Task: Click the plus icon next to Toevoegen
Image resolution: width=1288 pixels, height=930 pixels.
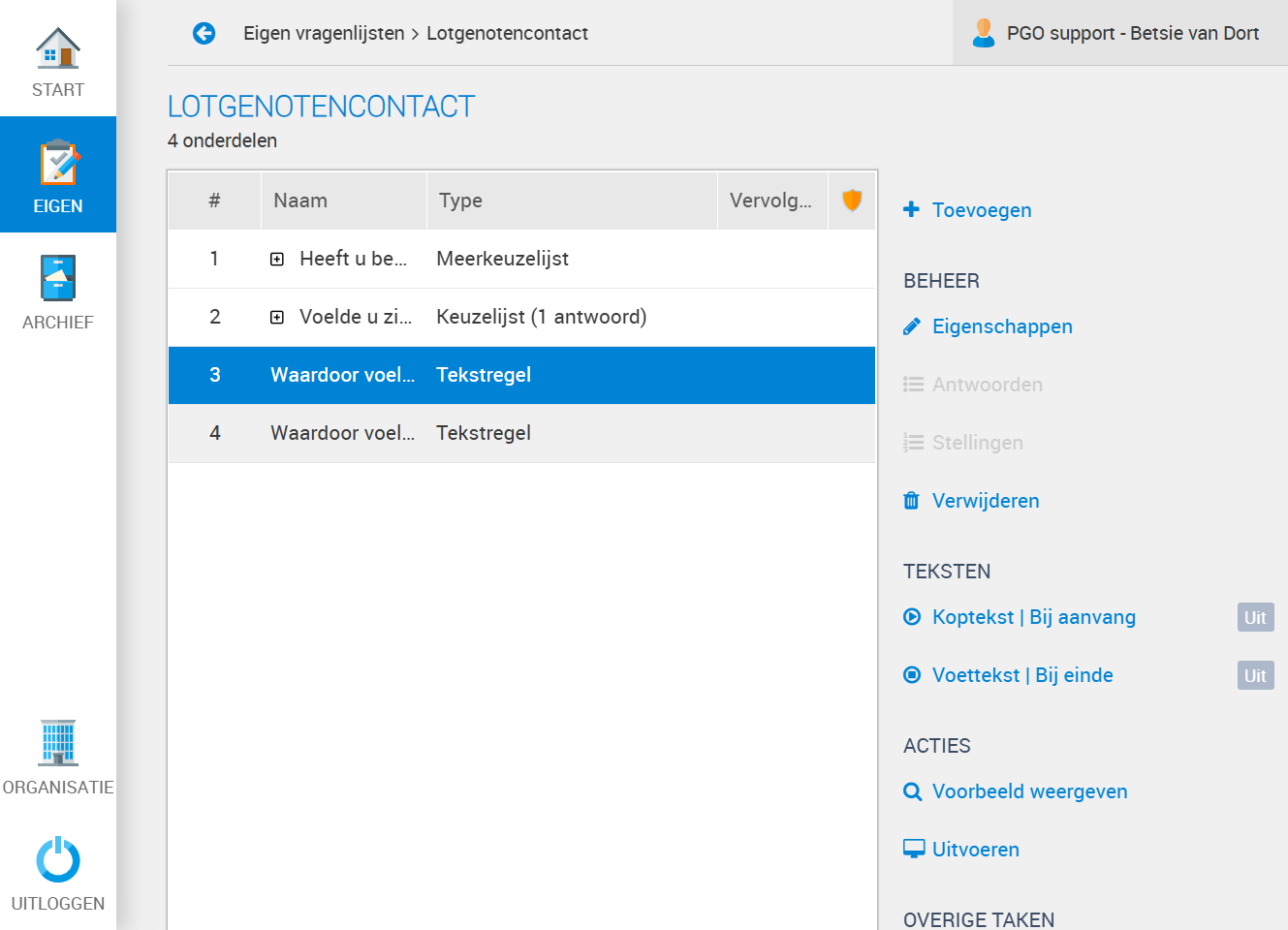Action: tap(911, 209)
